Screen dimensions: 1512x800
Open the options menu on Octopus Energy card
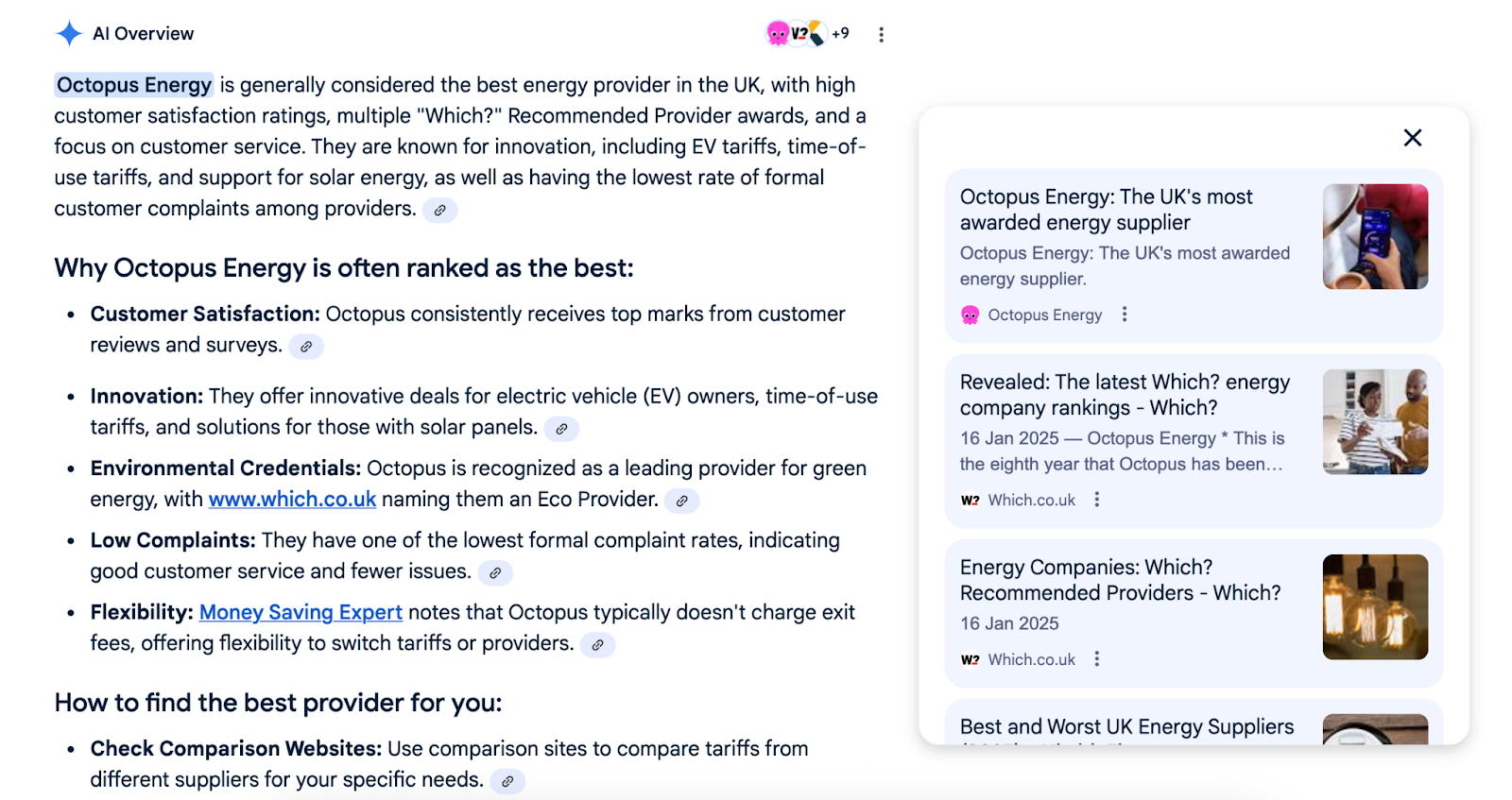[1124, 315]
